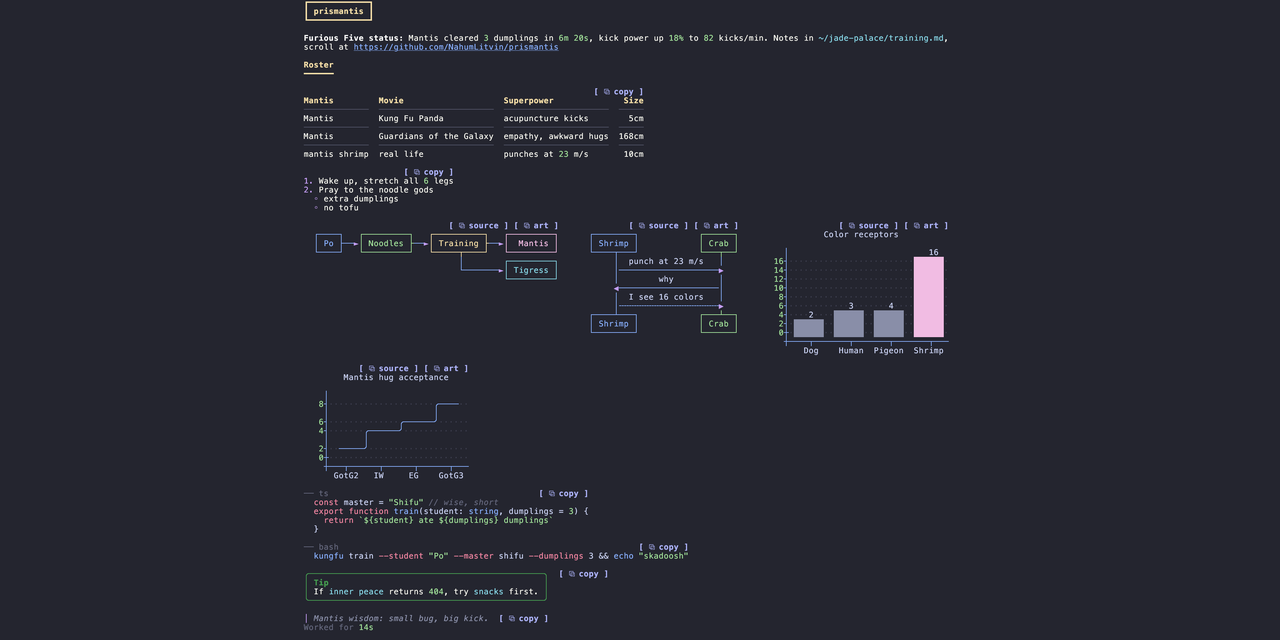
Task: Click the Po node in the flowchart
Action: (x=329, y=243)
